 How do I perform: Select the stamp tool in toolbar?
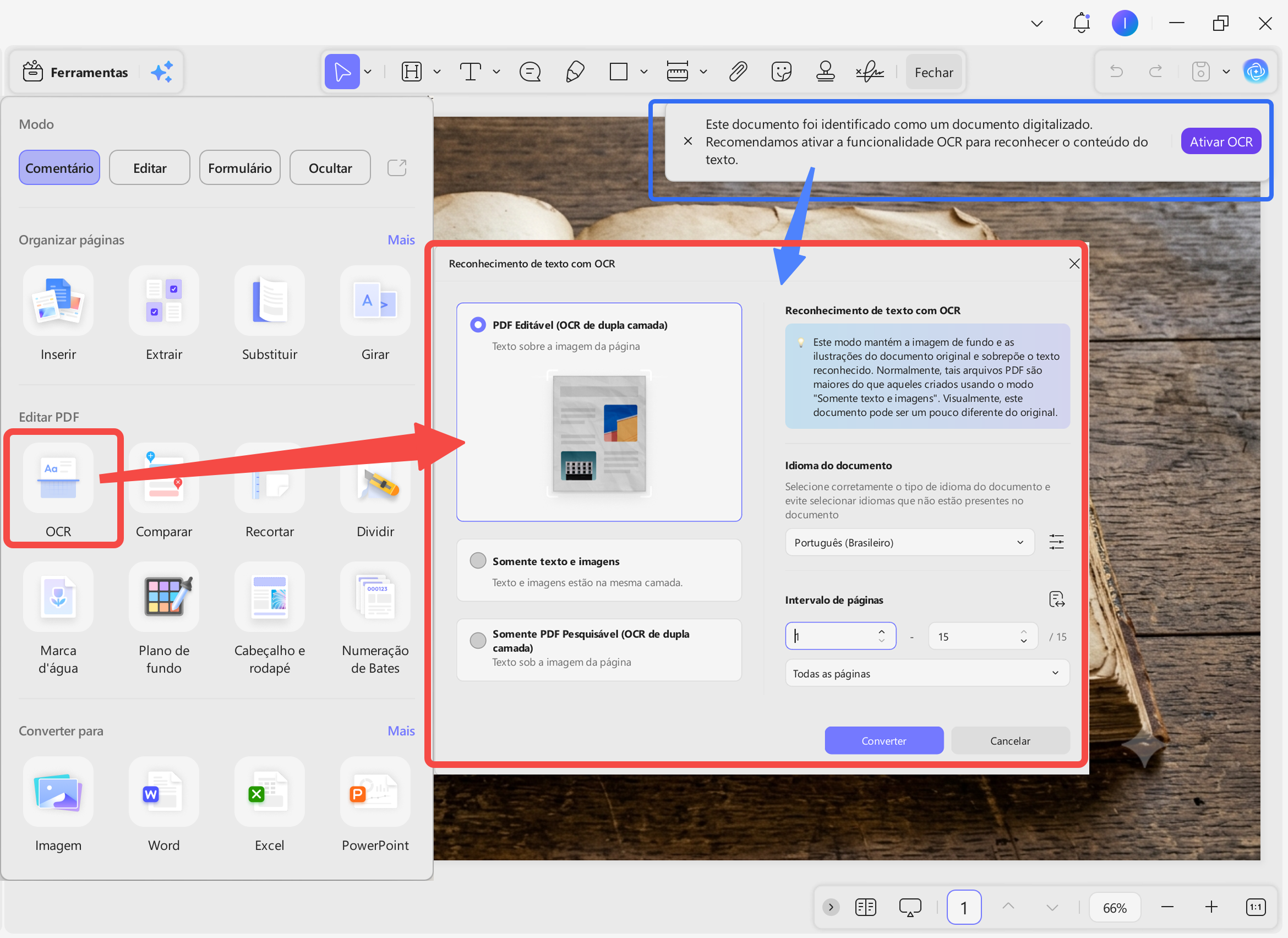coord(825,72)
